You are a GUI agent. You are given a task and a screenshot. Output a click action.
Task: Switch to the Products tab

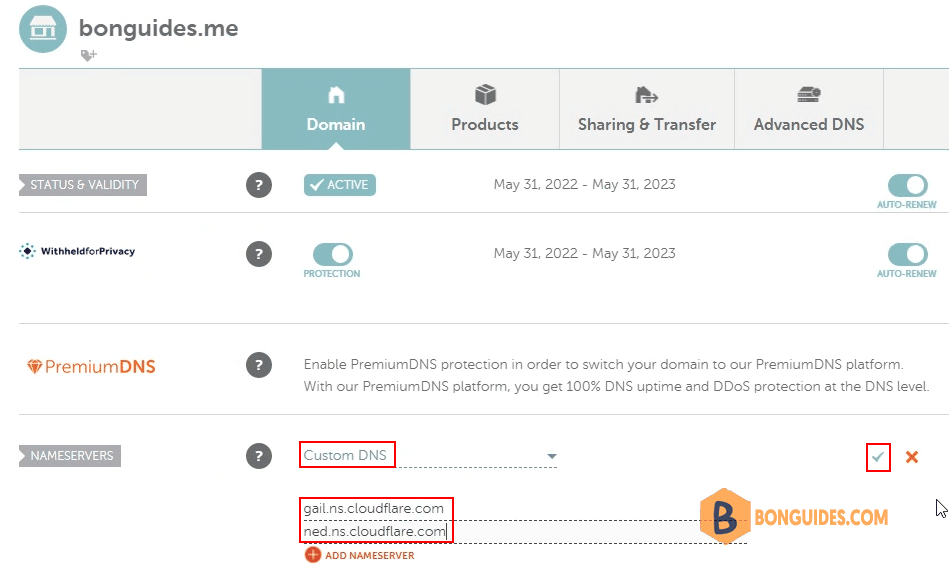pos(485,109)
